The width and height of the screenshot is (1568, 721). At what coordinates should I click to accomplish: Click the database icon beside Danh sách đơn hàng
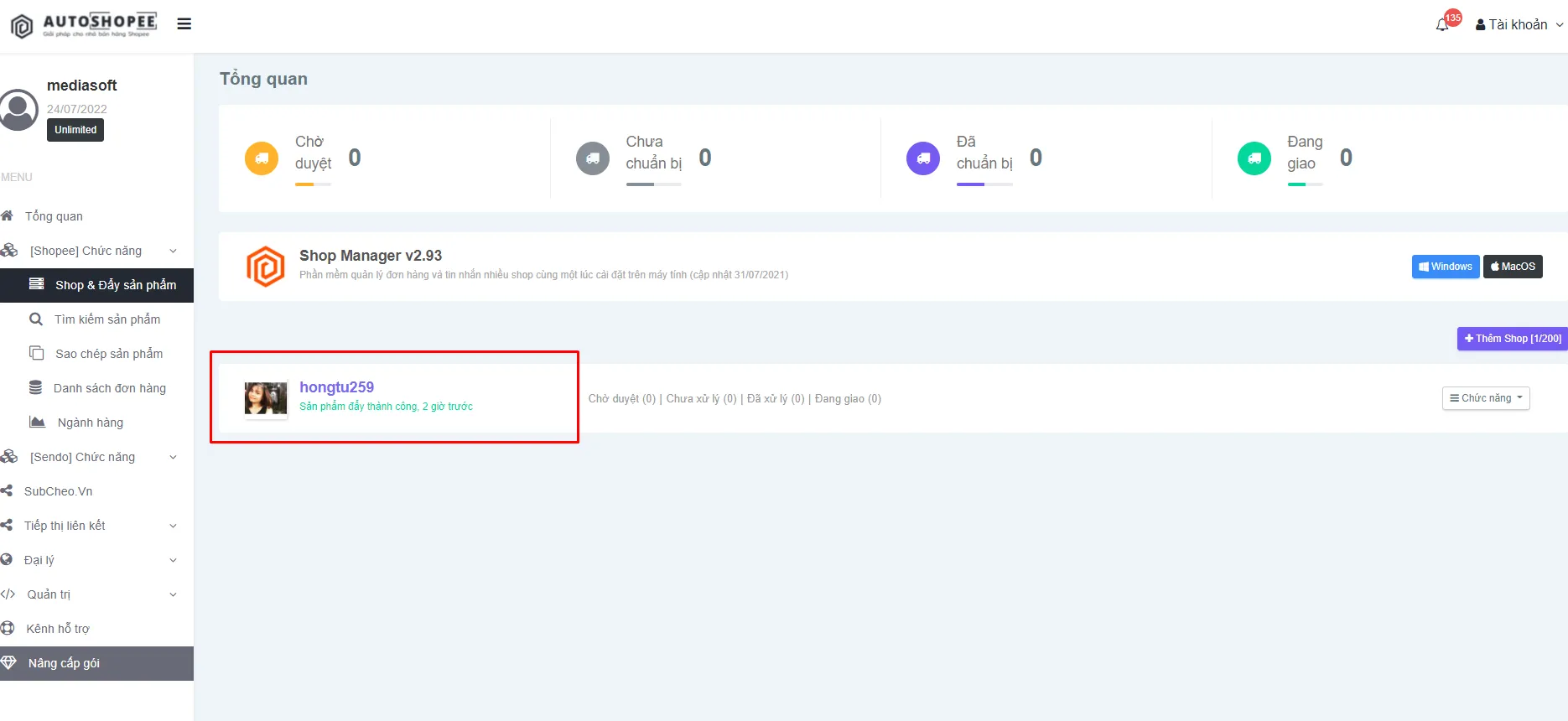coord(35,388)
